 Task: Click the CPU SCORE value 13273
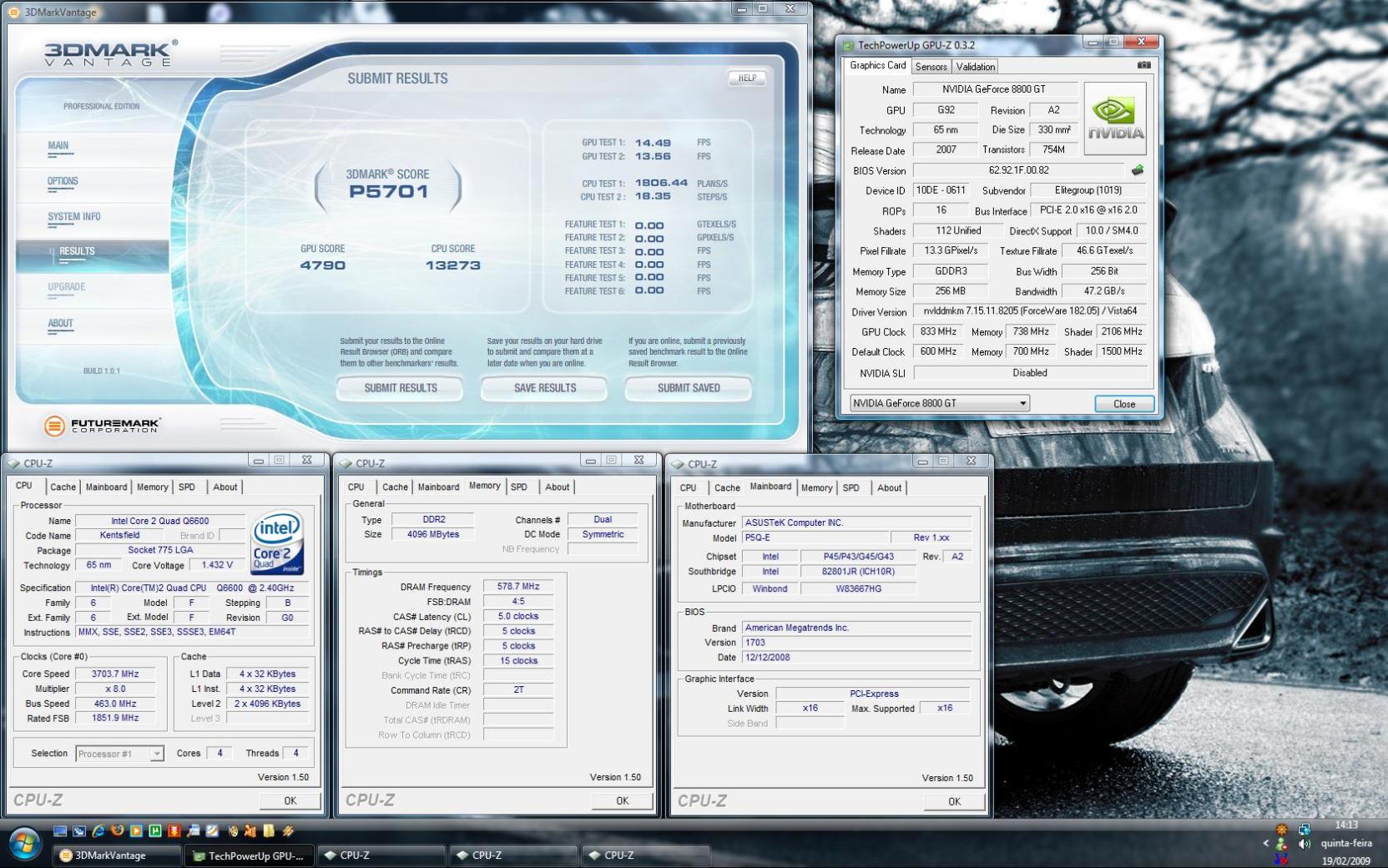(x=453, y=265)
